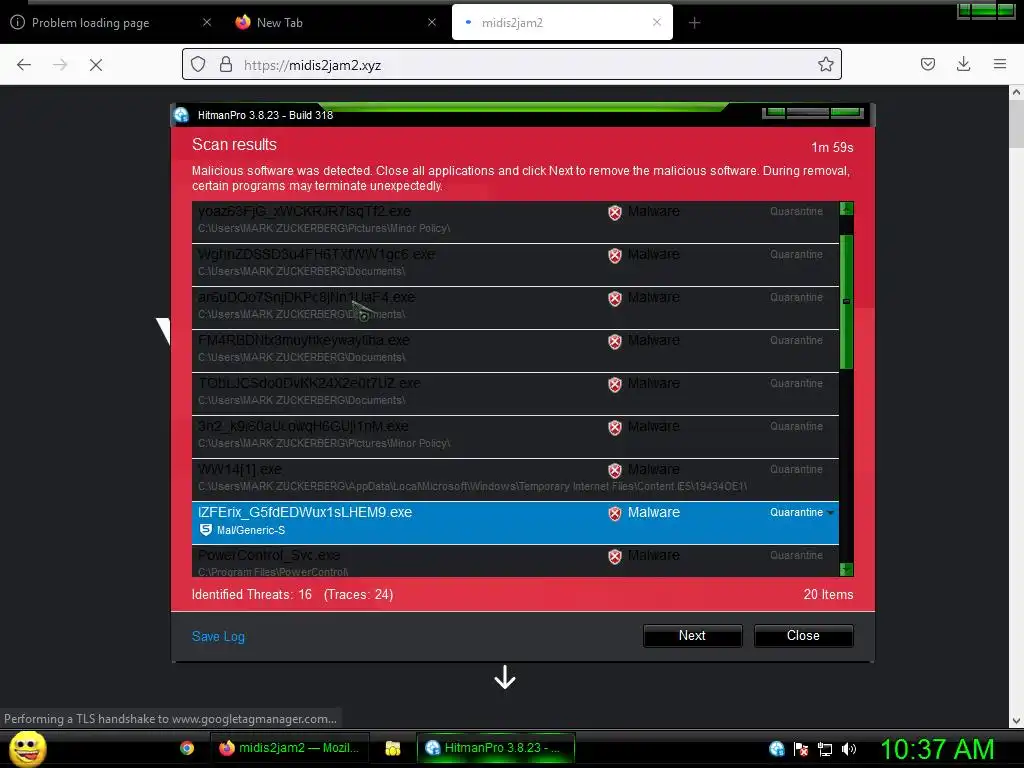Click the site security padlock icon
Screen dimensions: 1024x768
pyautogui.click(x=226, y=65)
